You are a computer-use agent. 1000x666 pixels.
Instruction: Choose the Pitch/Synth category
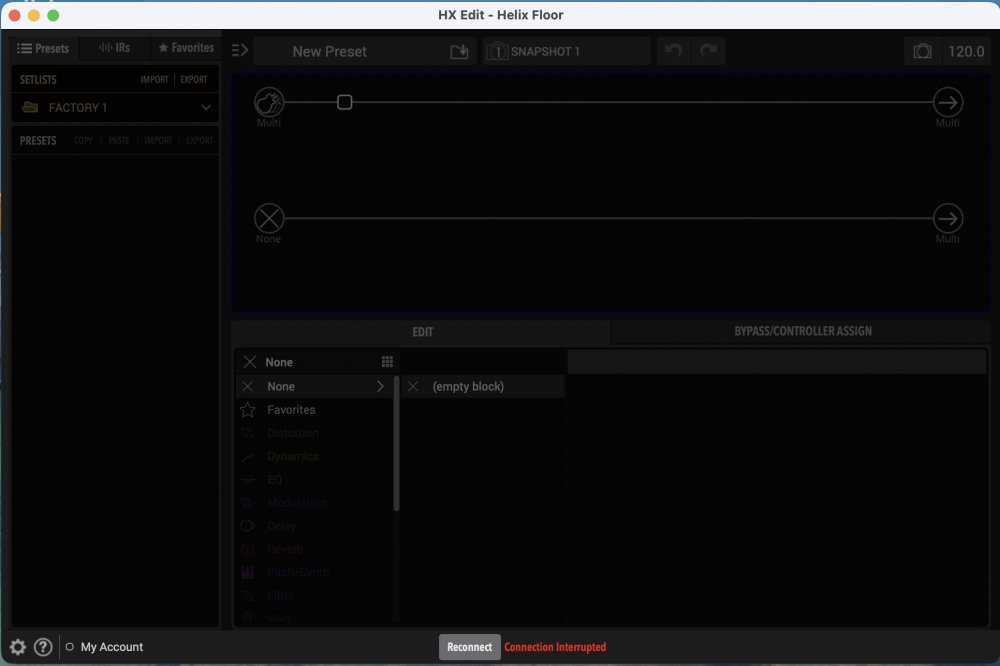pos(315,572)
